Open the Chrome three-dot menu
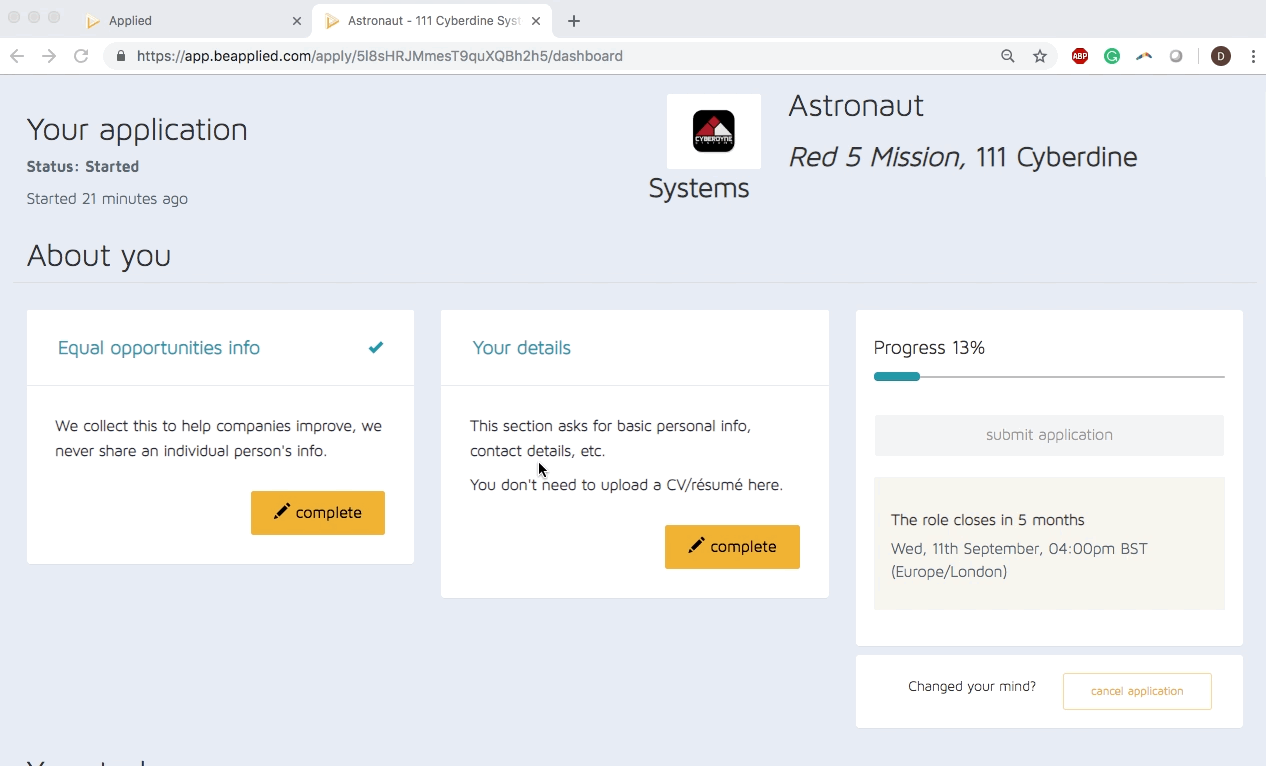 (x=1253, y=56)
